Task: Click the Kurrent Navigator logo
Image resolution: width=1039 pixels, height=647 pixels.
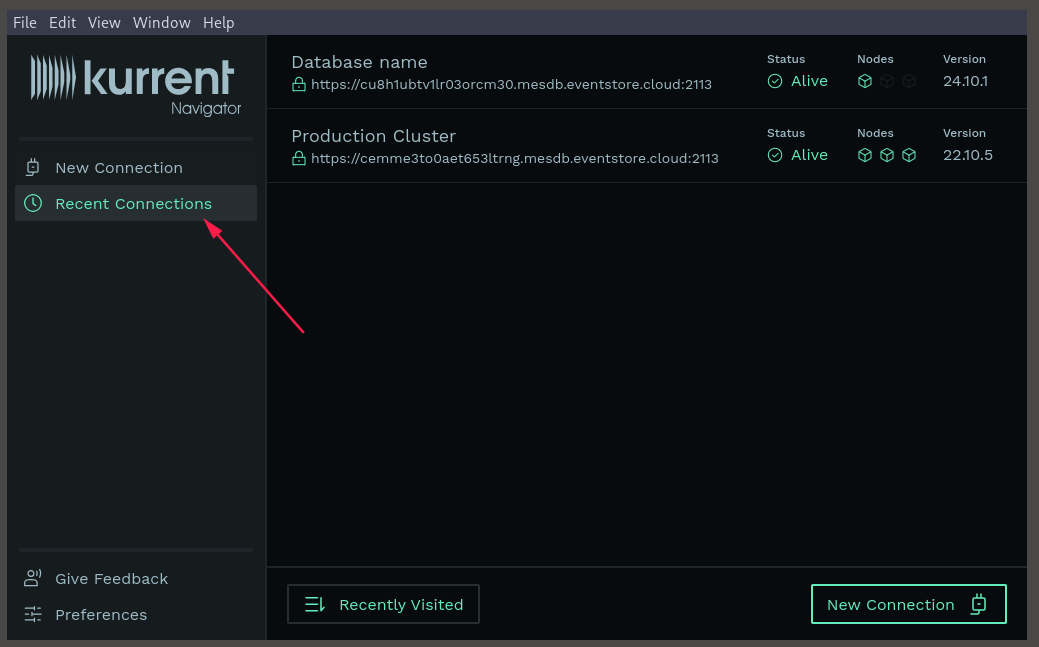Action: 136,84
